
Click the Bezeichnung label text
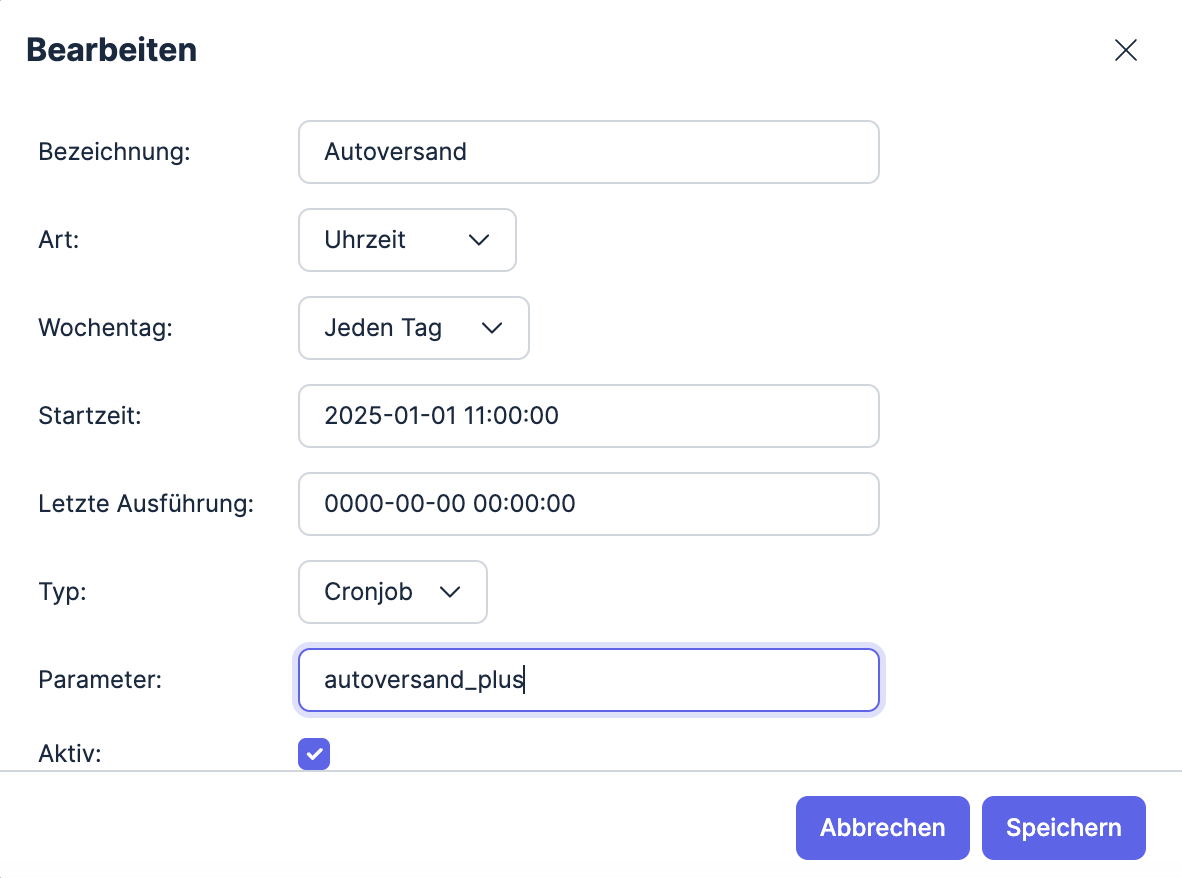click(x=114, y=152)
